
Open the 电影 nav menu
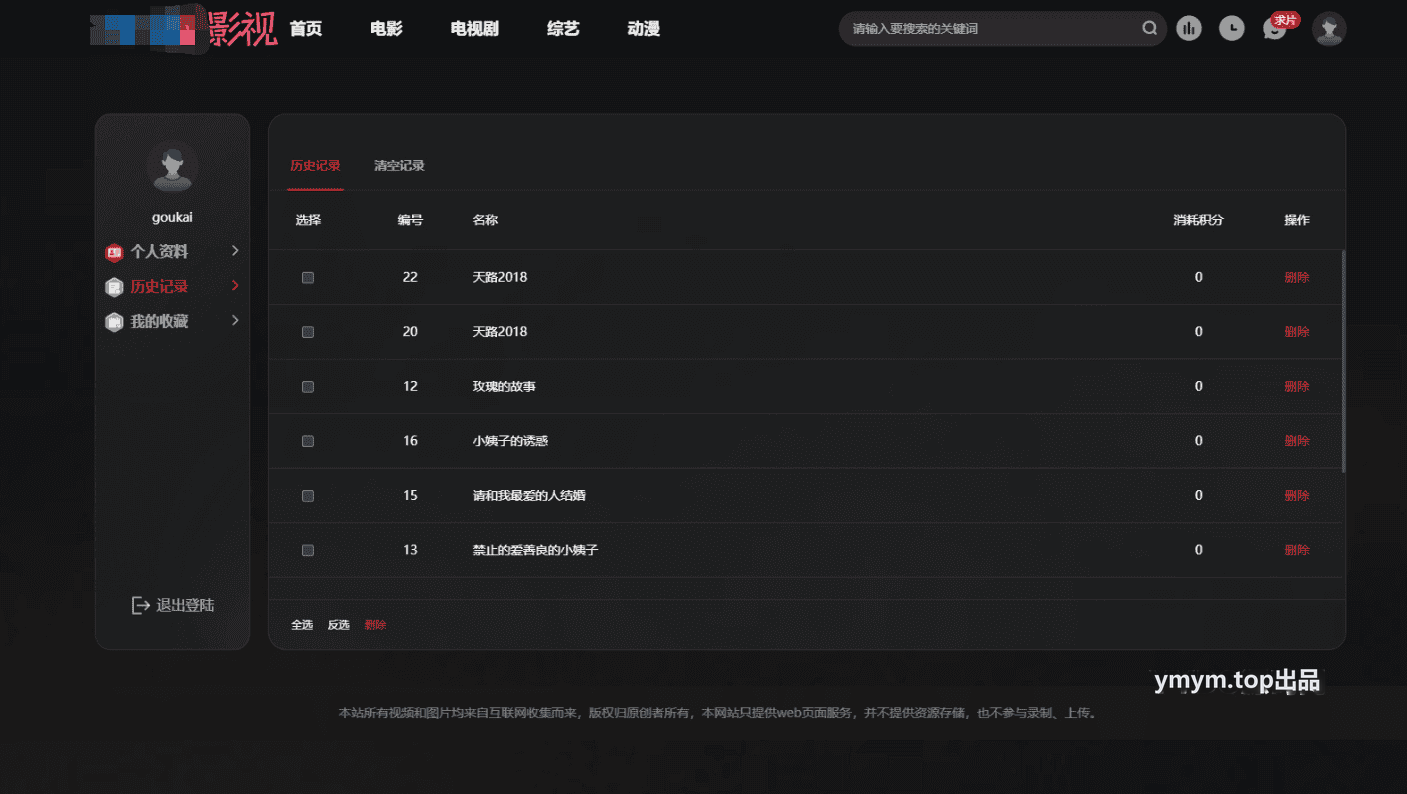pos(386,29)
